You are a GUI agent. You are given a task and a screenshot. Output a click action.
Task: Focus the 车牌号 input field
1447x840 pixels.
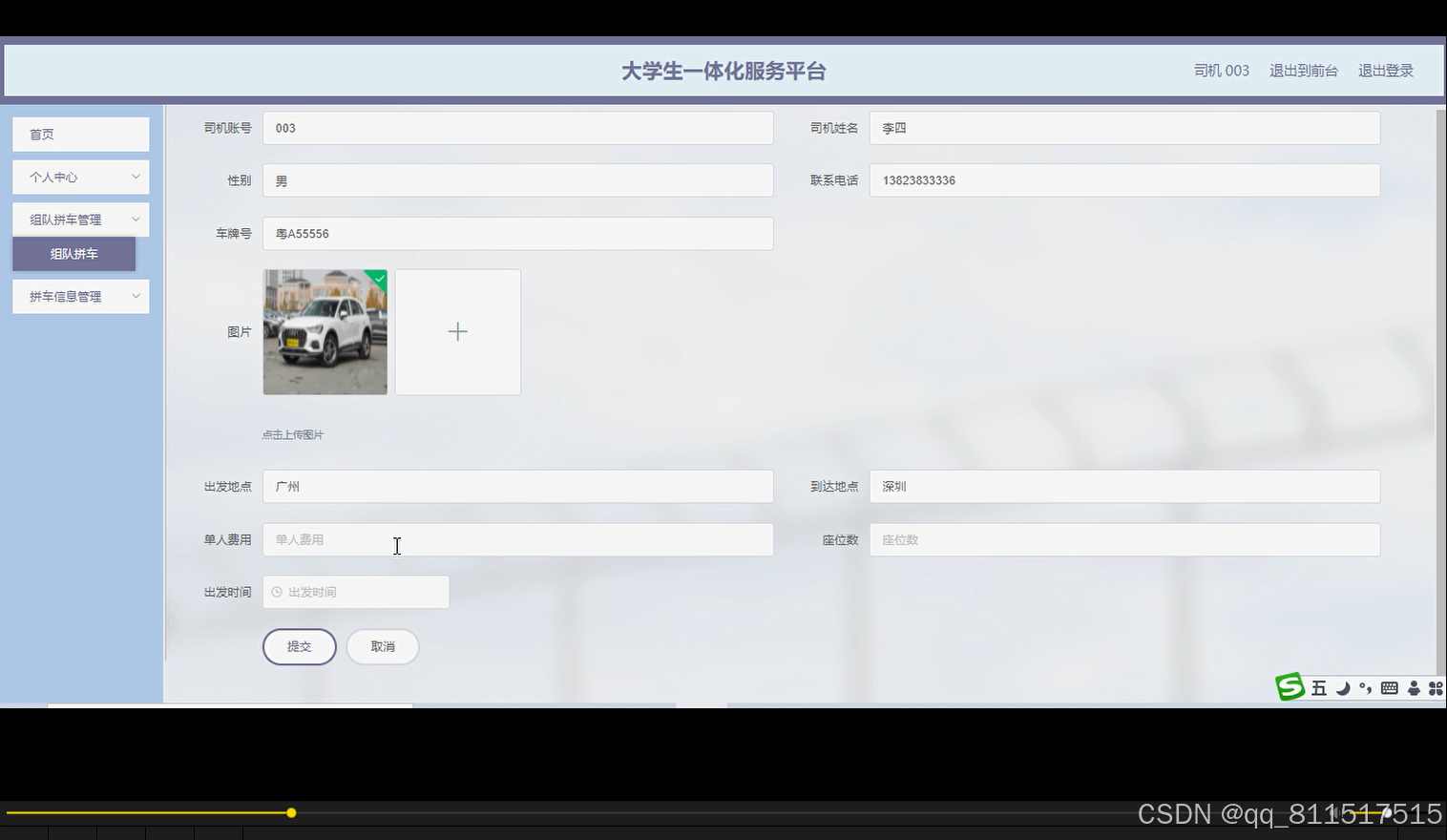click(x=518, y=234)
